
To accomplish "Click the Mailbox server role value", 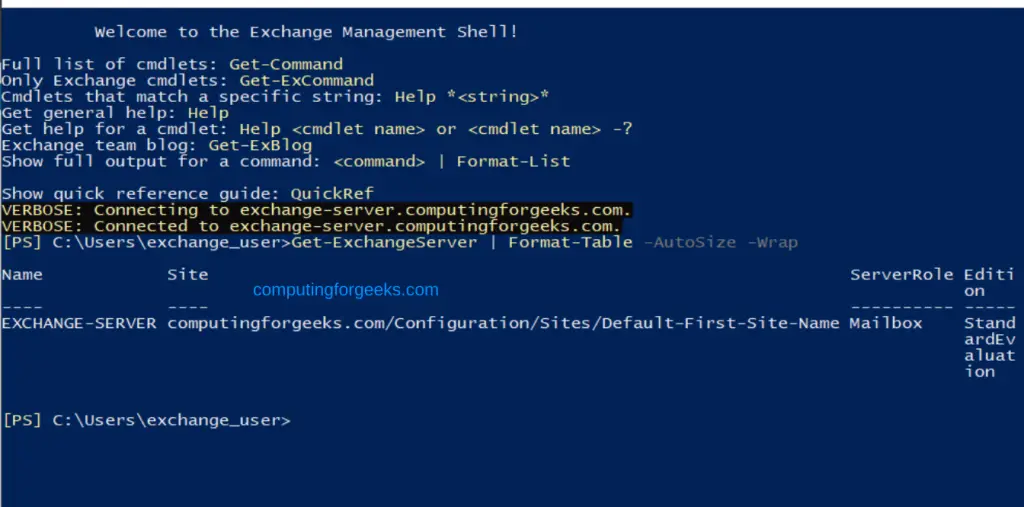I will click(885, 323).
